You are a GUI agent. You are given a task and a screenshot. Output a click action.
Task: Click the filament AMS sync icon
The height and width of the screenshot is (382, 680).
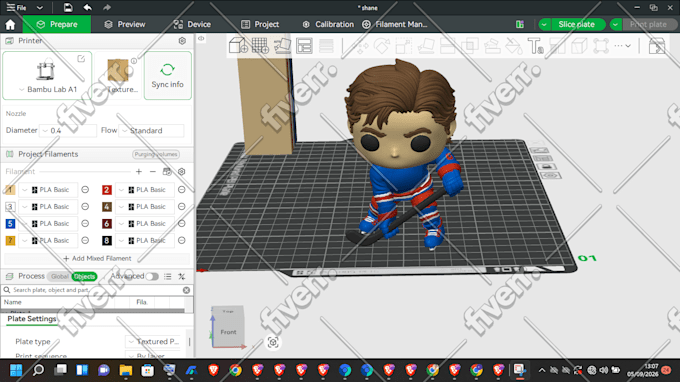pyautogui.click(x=167, y=172)
